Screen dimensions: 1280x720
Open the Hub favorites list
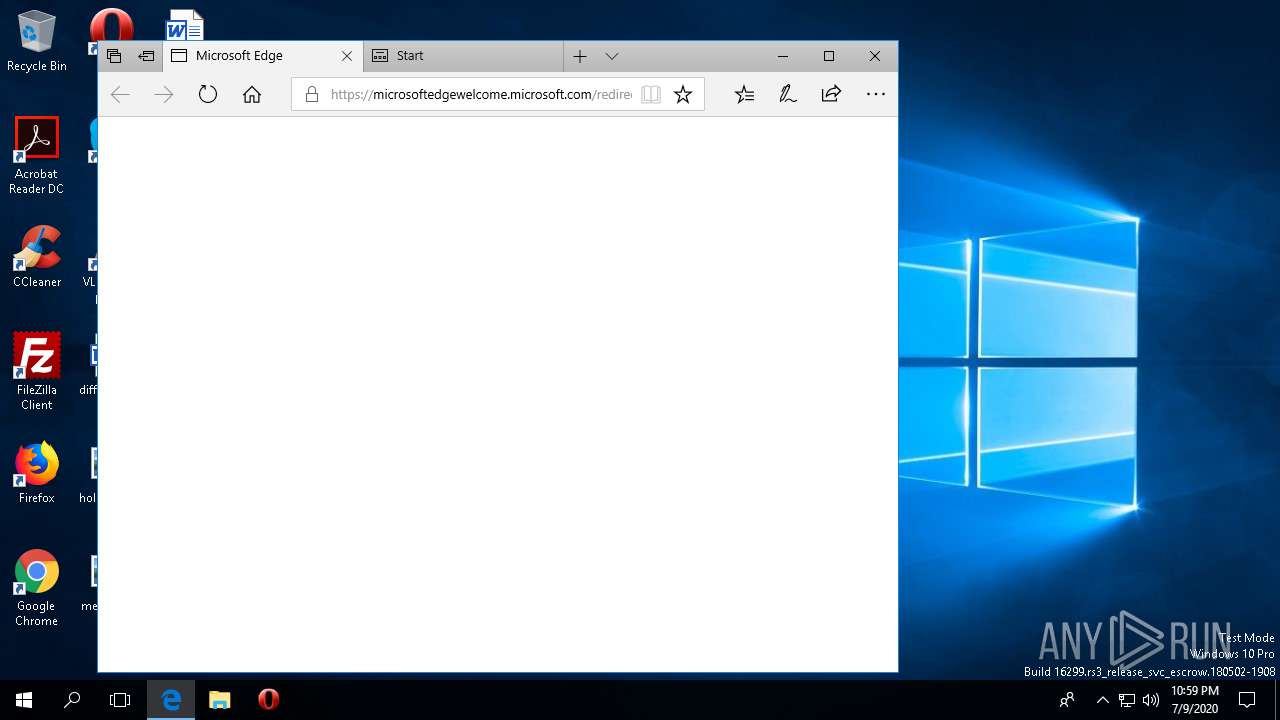(744, 94)
